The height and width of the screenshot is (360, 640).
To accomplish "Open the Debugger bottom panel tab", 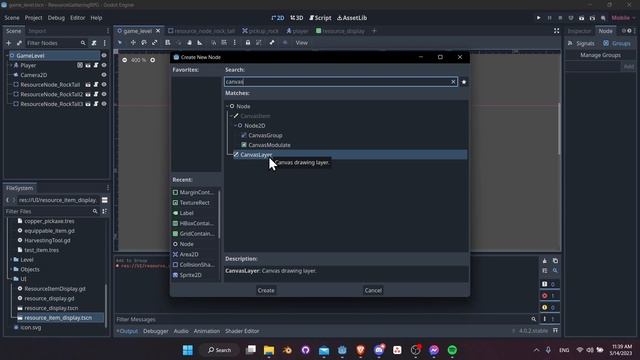I will 156,331.
